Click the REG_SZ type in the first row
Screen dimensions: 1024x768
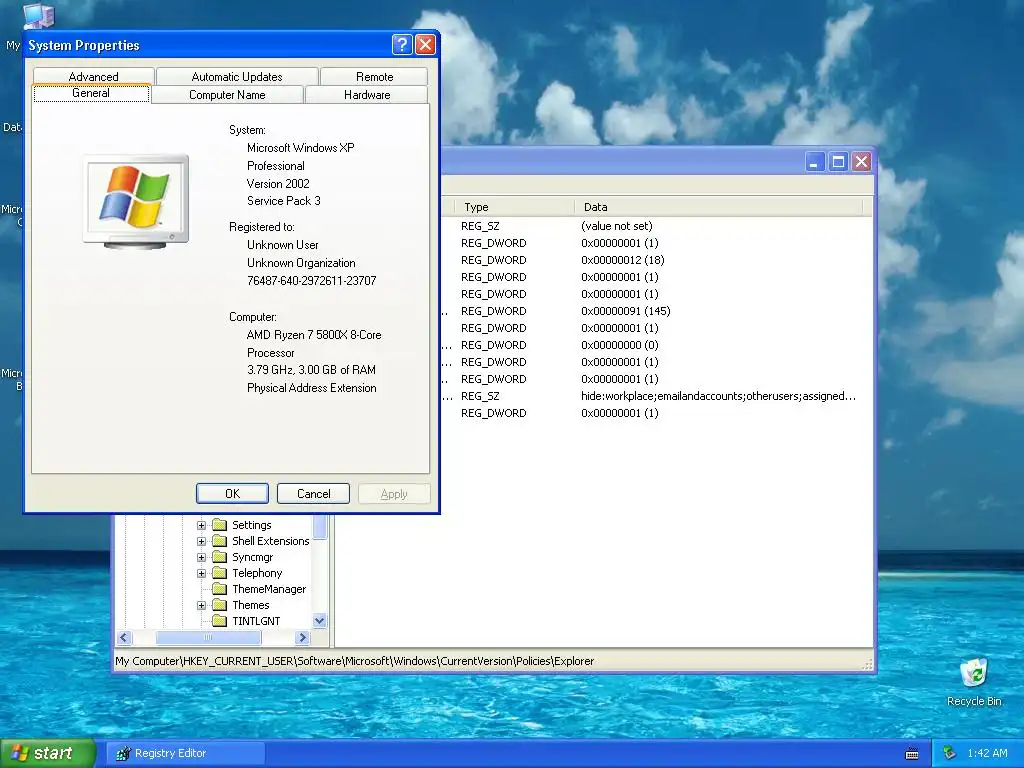coord(480,226)
